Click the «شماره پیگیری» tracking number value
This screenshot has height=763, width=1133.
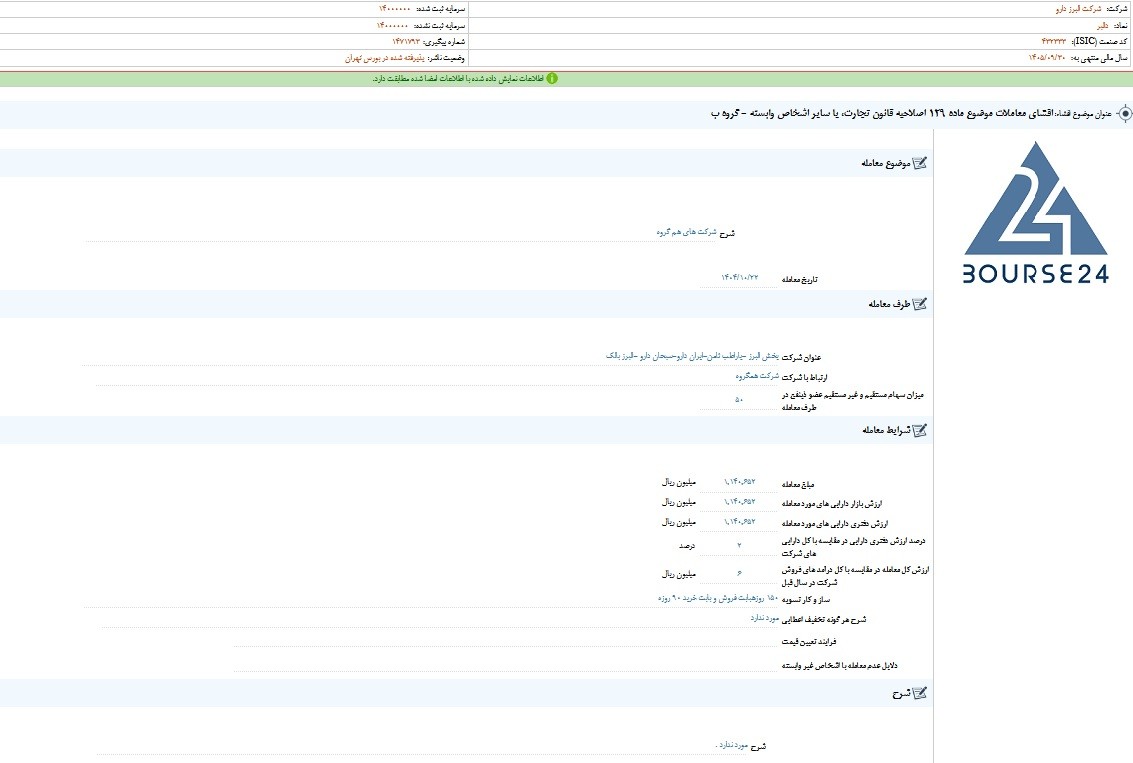[x=406, y=41]
